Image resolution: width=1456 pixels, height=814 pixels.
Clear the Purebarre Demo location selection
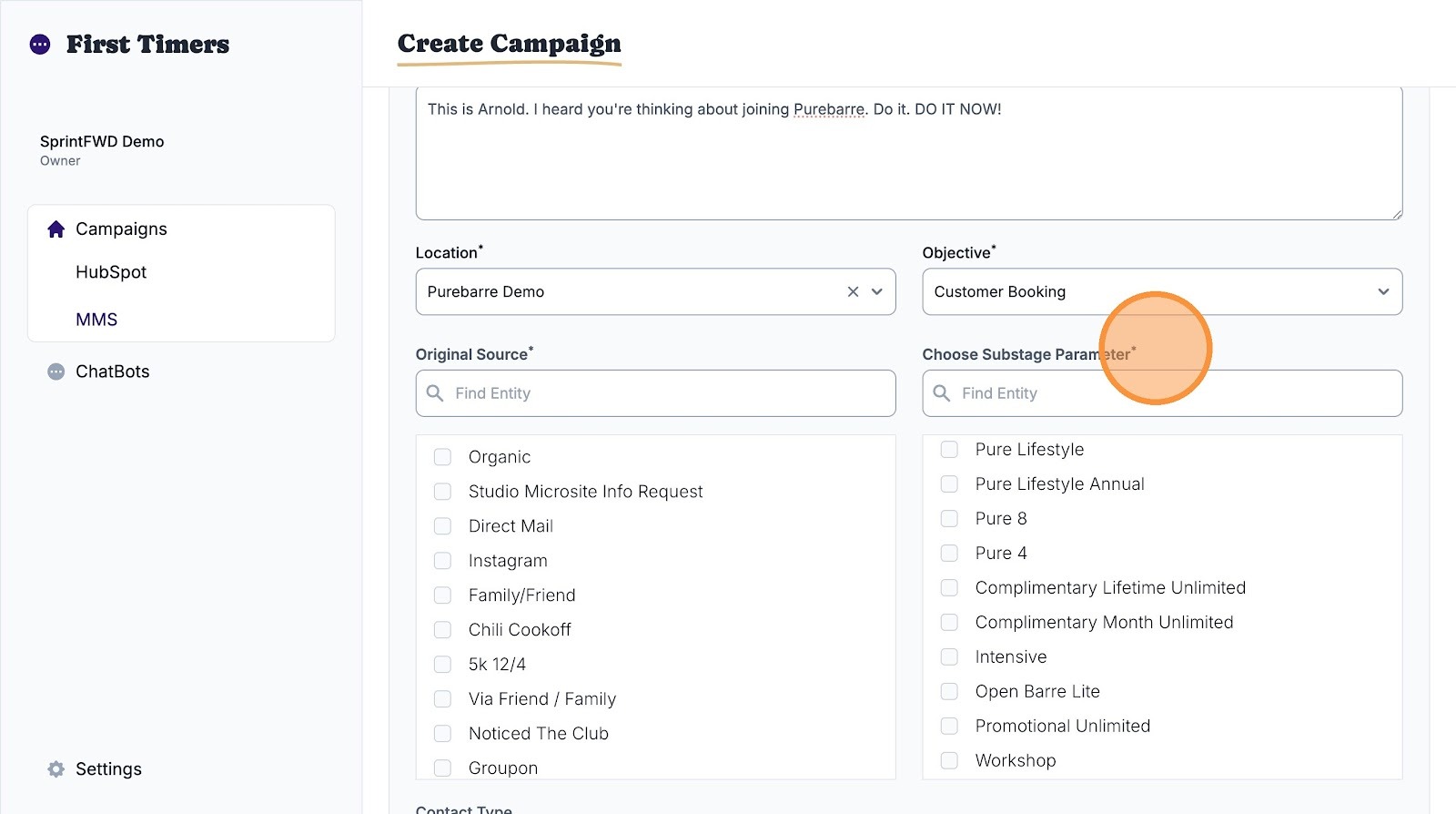[853, 292]
